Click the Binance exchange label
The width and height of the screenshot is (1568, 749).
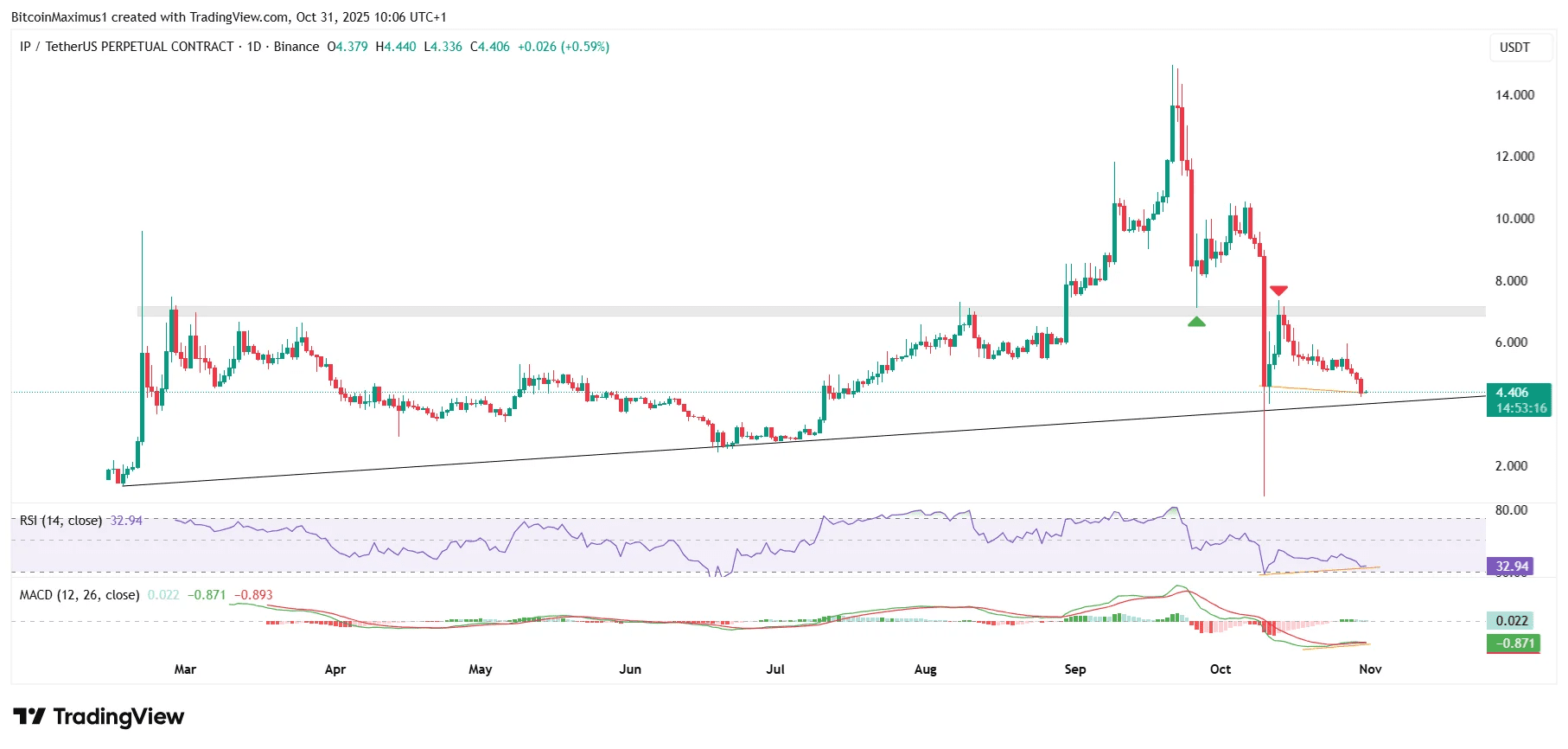coord(296,47)
